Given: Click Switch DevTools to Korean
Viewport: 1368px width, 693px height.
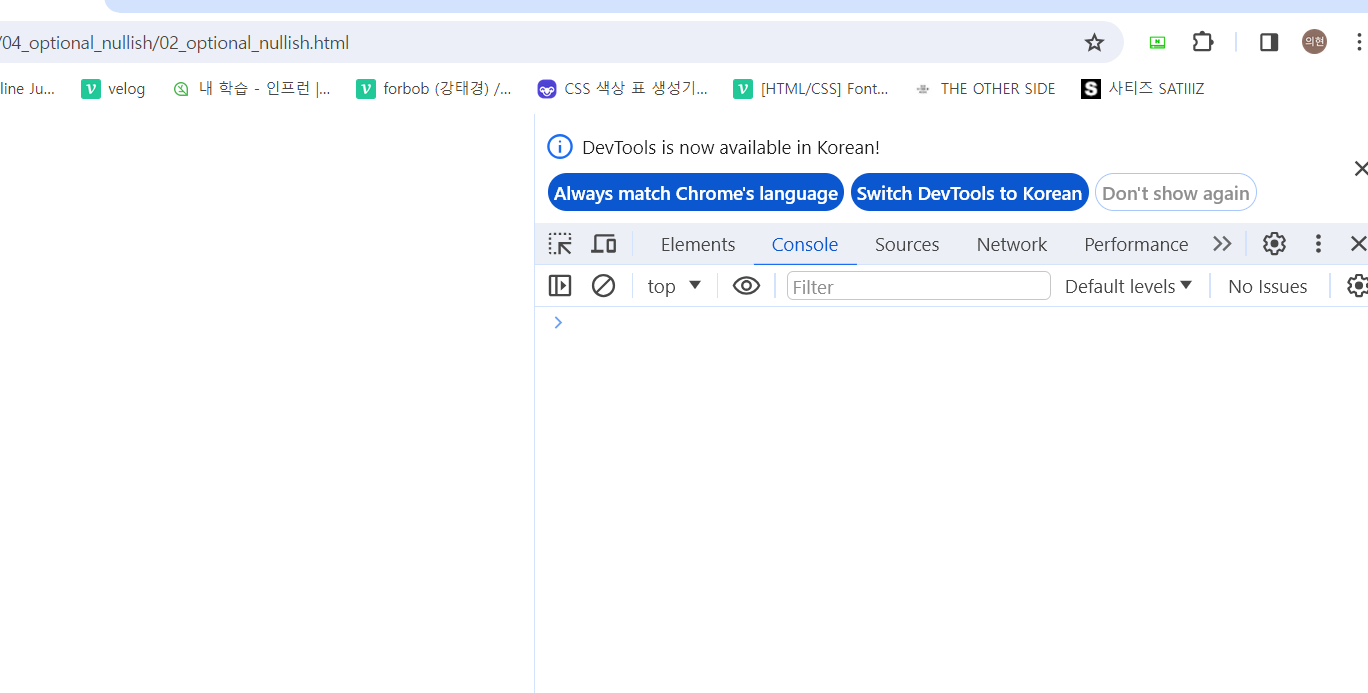Looking at the screenshot, I should 969,193.
